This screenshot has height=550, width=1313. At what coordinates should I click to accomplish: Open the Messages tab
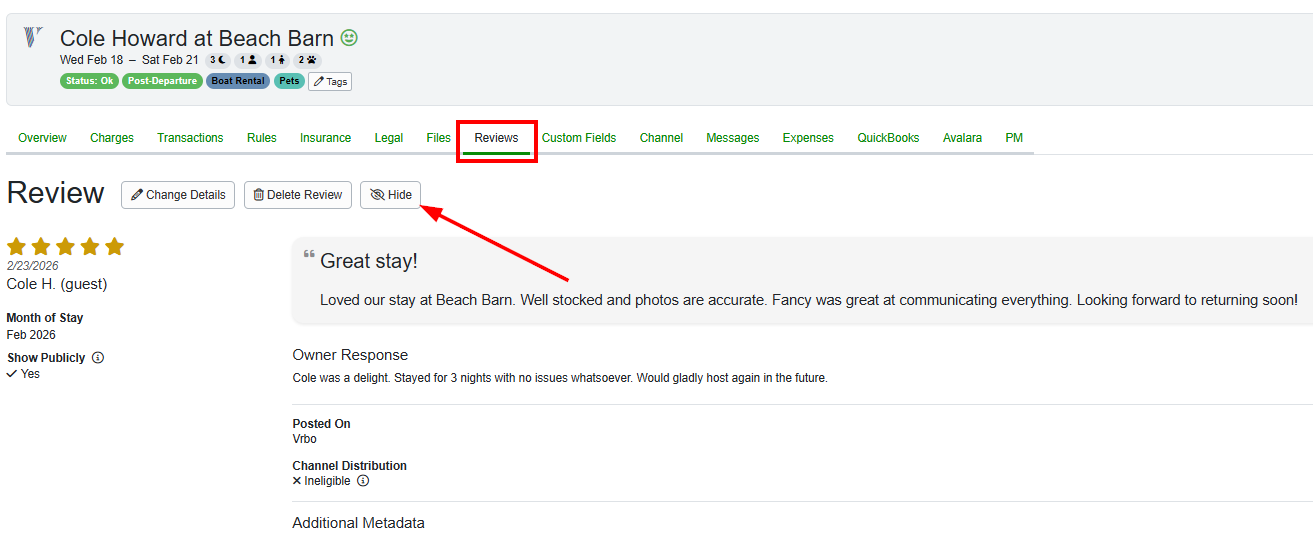pyautogui.click(x=733, y=138)
